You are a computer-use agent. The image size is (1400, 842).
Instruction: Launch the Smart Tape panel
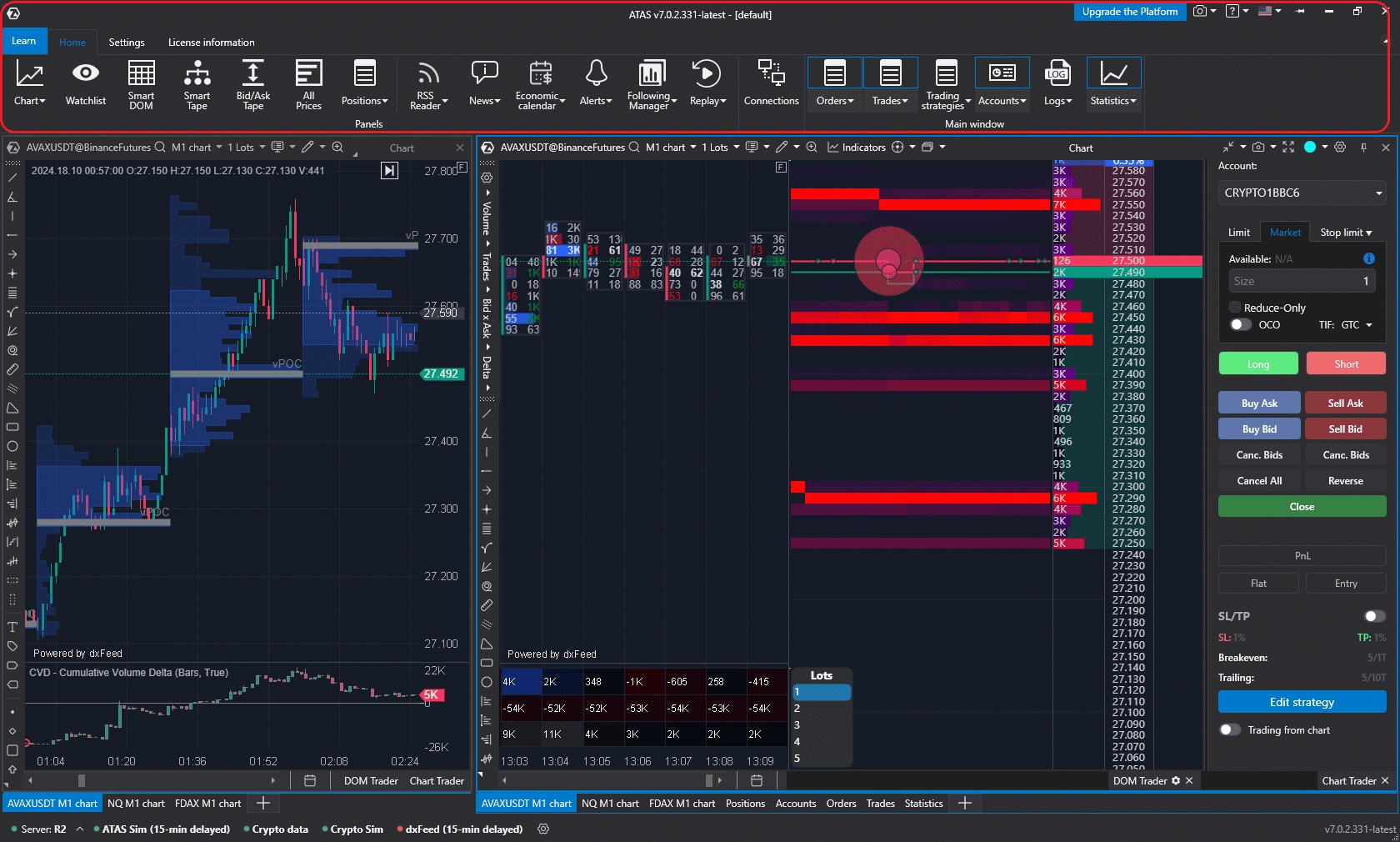pyautogui.click(x=197, y=84)
